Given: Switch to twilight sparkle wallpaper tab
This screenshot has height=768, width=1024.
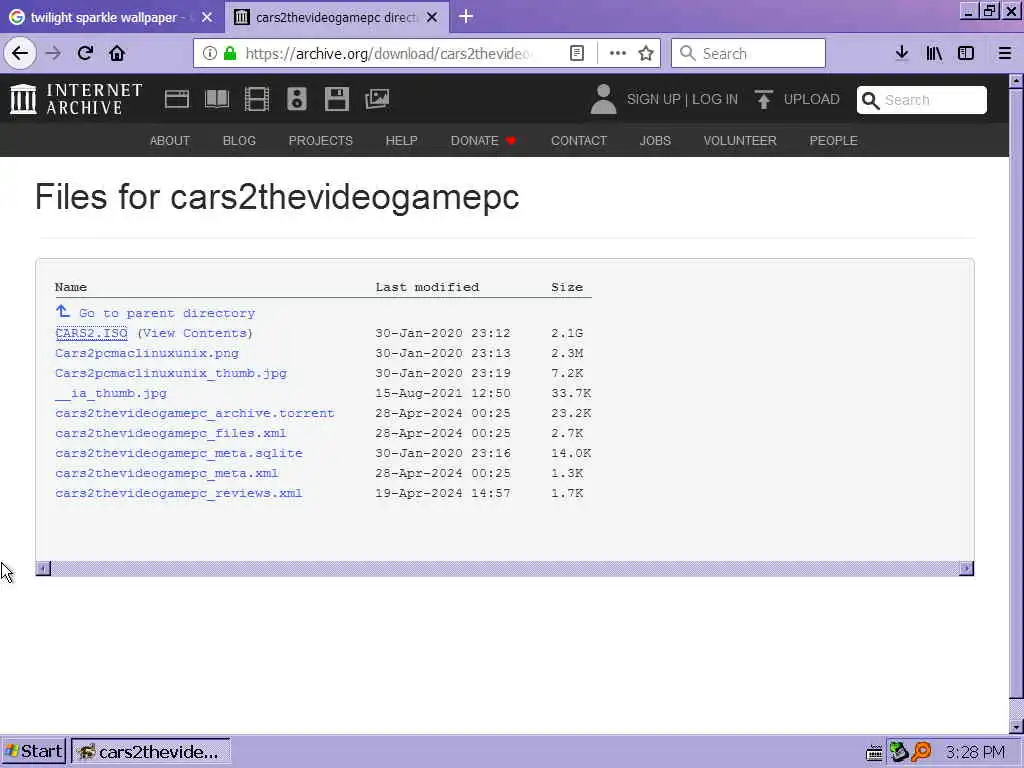Looking at the screenshot, I should [x=103, y=17].
